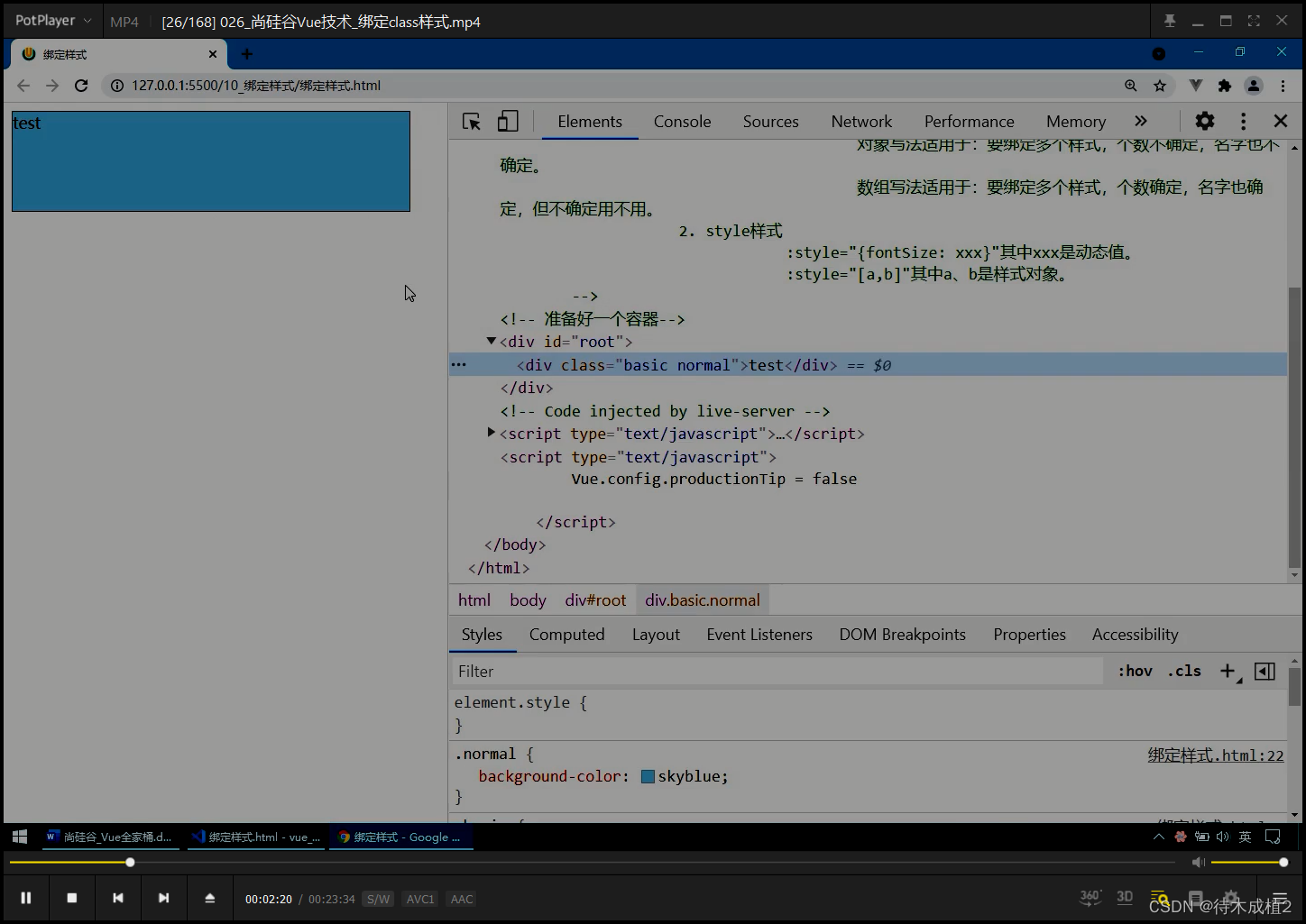The height and width of the screenshot is (924, 1306).
Task: Open the Computed pane tab
Action: [567, 635]
